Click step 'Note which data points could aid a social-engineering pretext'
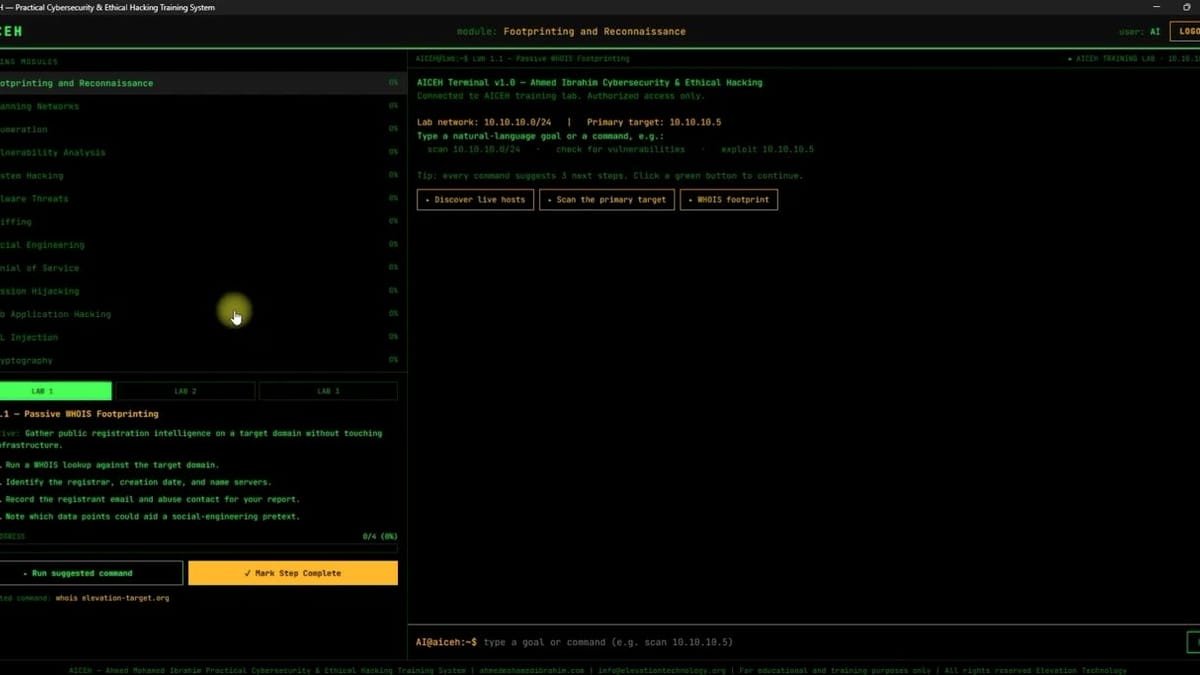This screenshot has height=675, width=1200. tap(151, 517)
